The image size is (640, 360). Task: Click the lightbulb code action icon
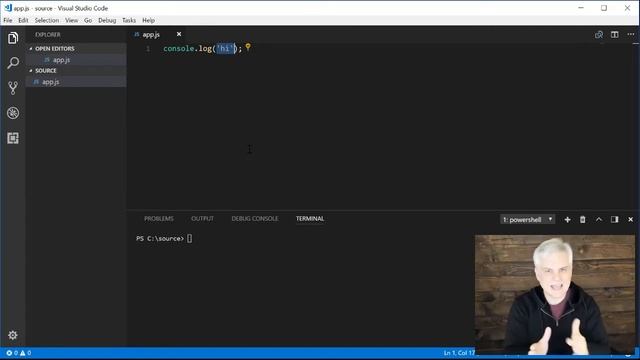pos(248,47)
